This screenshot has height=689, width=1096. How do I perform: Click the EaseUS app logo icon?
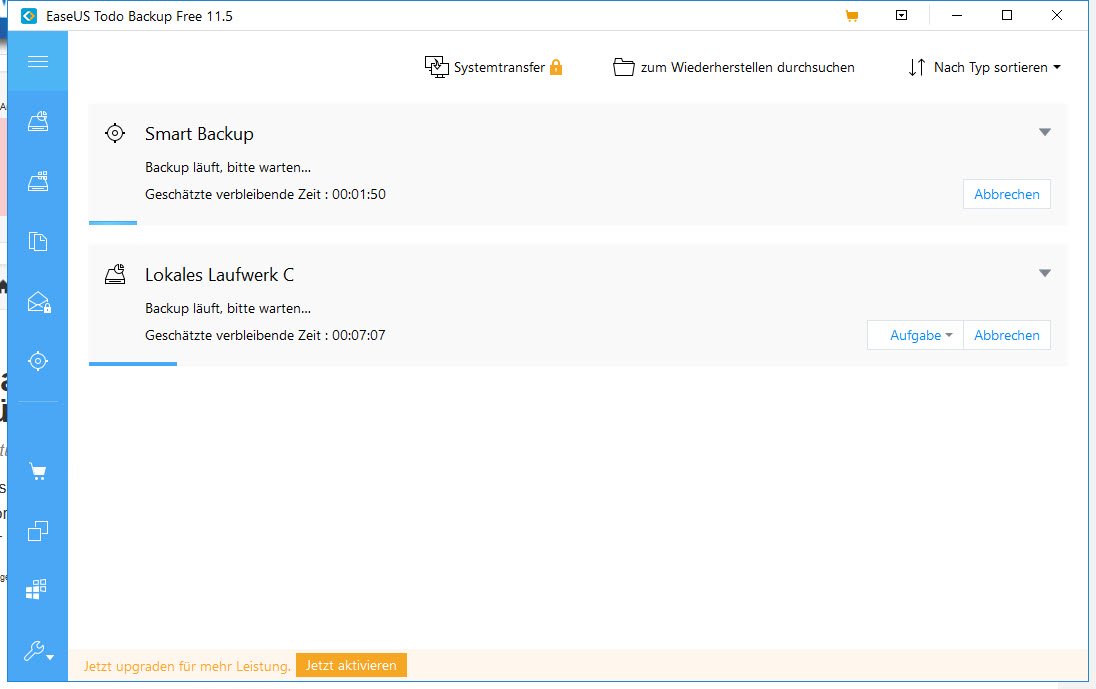tap(29, 16)
